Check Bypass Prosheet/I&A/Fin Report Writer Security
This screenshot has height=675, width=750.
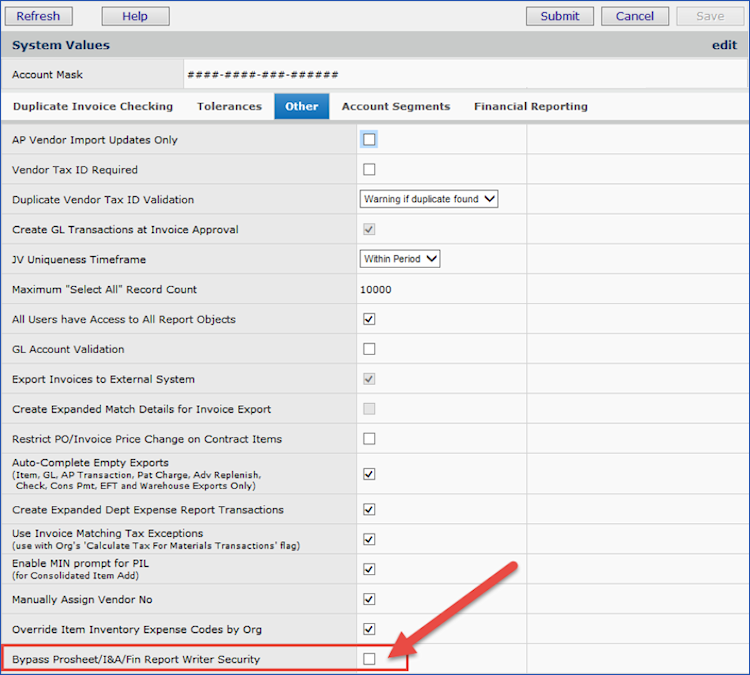(x=369, y=659)
